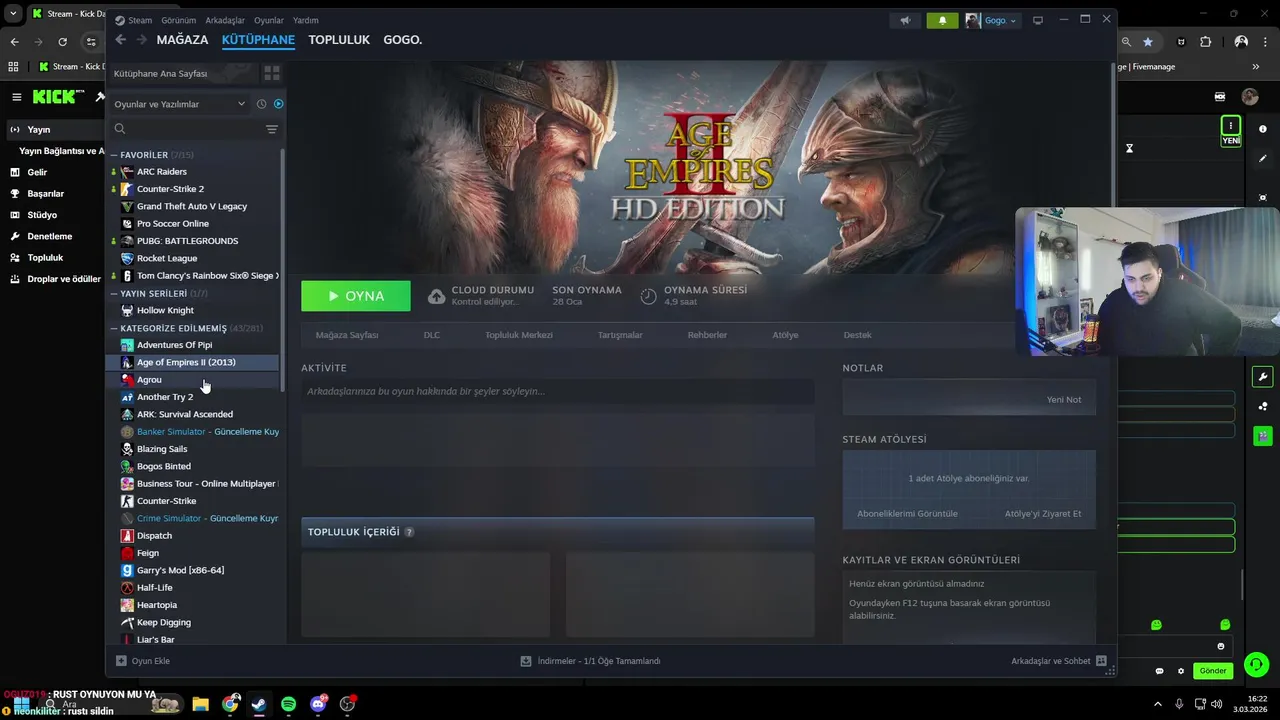The height and width of the screenshot is (720, 1280).
Task: Click Aboneliklerimi Görüntüle link
Action: tap(907, 514)
